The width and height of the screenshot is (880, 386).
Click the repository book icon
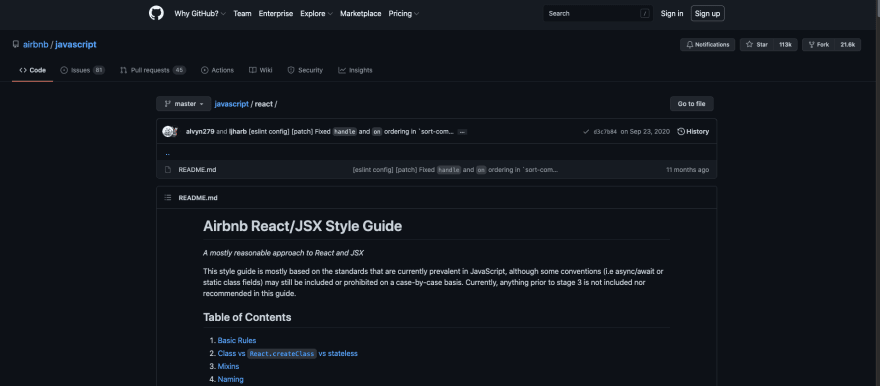tap(16, 44)
